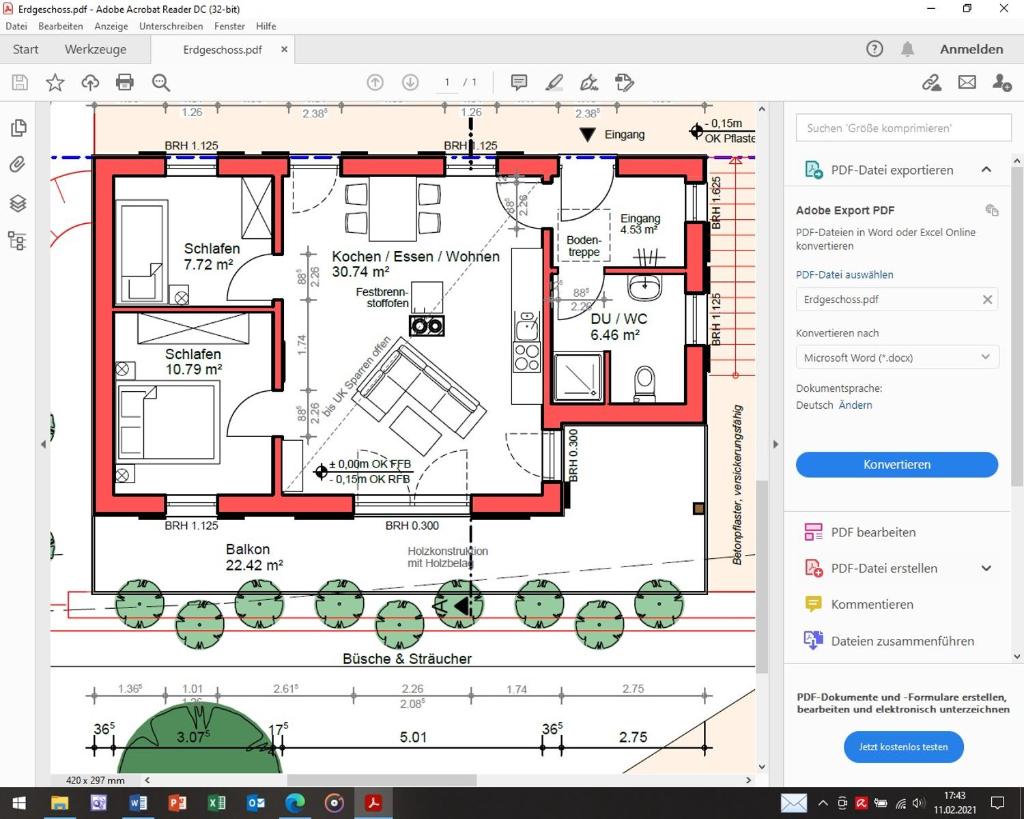The height and width of the screenshot is (819, 1024).
Task: Add a sticky note comment
Action: [x=519, y=82]
